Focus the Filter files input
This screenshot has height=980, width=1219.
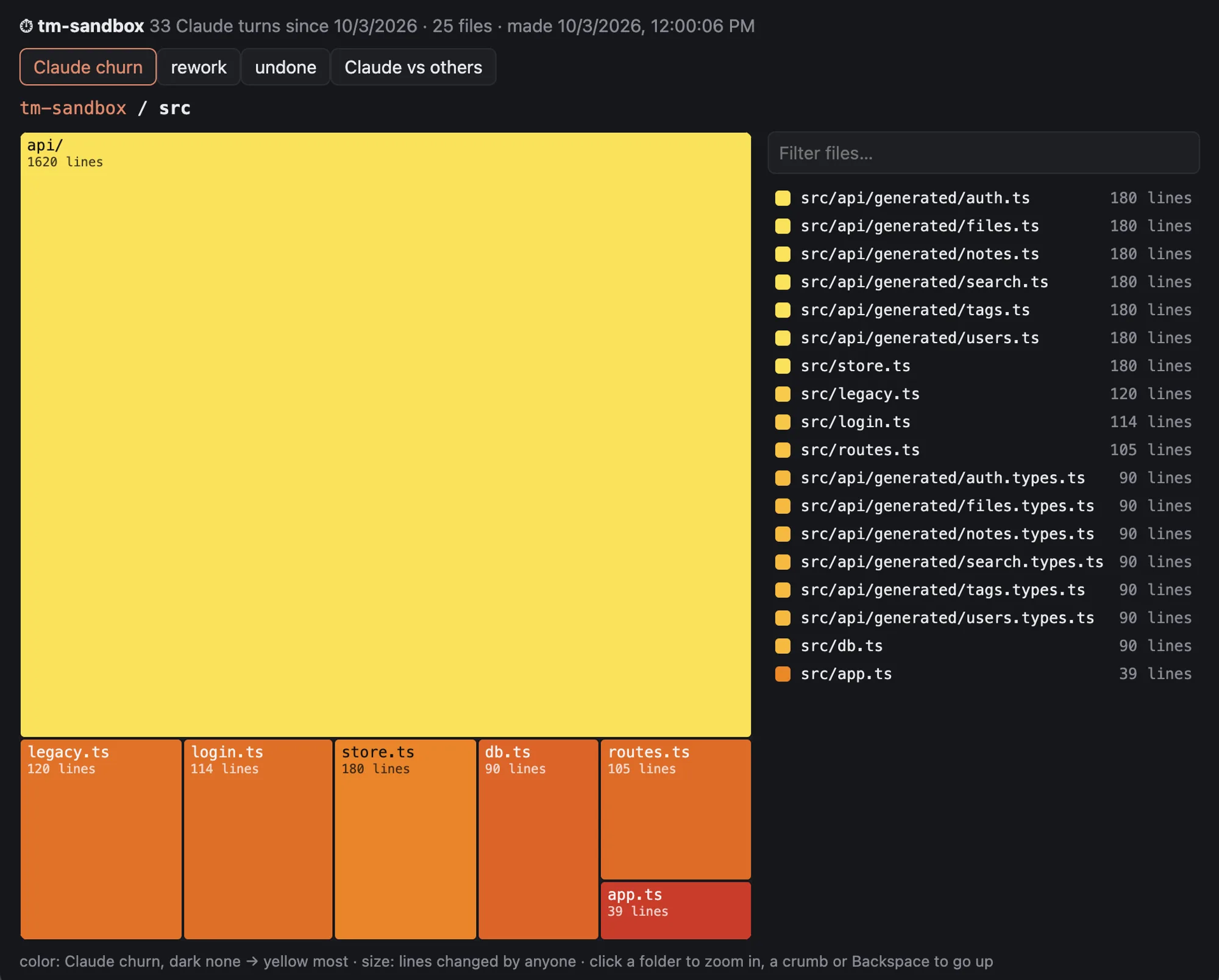click(984, 153)
